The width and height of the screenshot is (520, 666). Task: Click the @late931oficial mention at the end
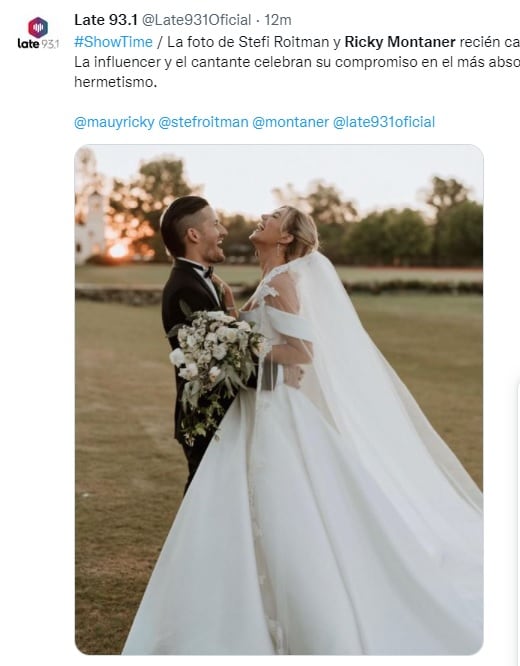point(384,122)
